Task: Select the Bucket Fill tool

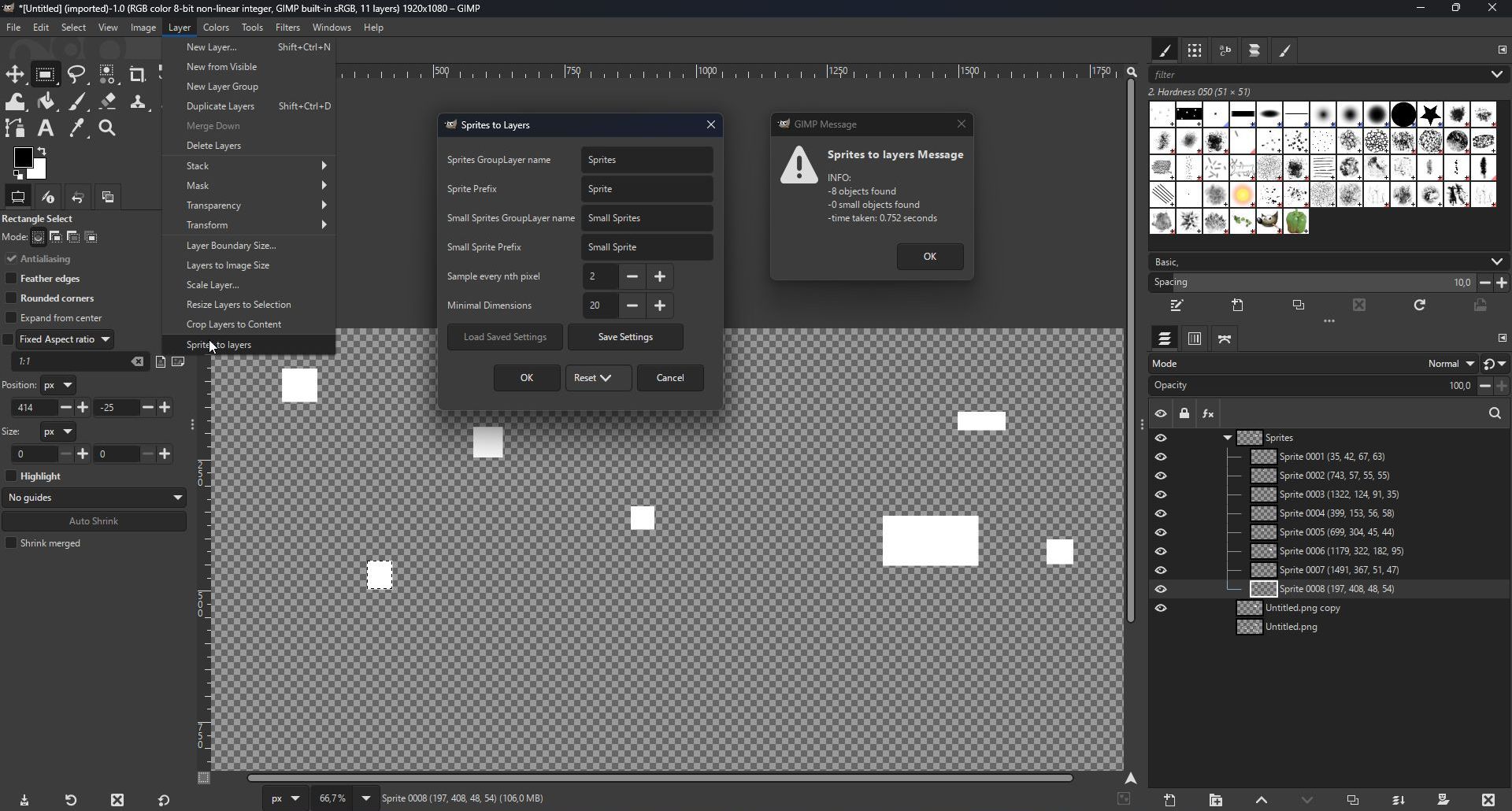Action: [x=46, y=102]
